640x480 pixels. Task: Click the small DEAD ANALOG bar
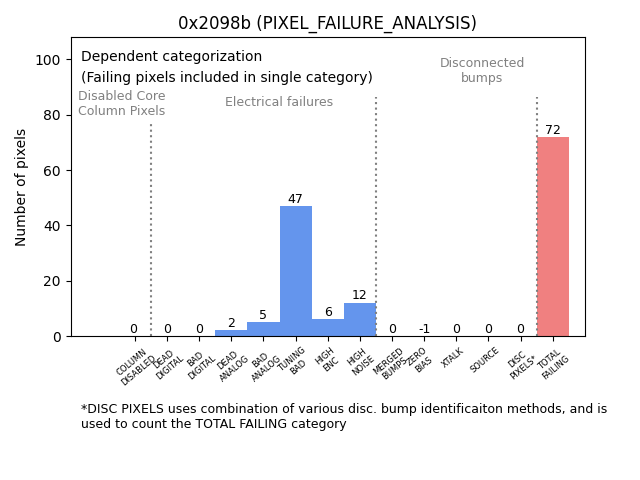point(231,333)
